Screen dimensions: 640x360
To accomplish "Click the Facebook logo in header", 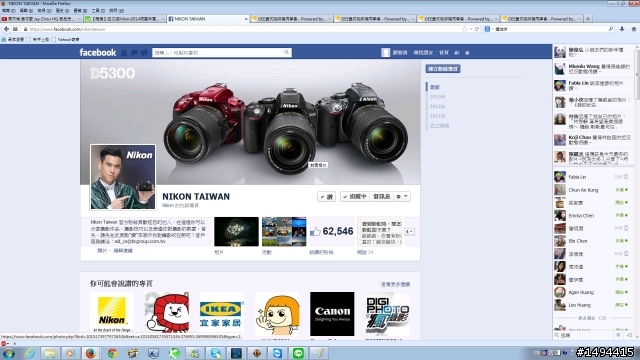I will (x=98, y=52).
